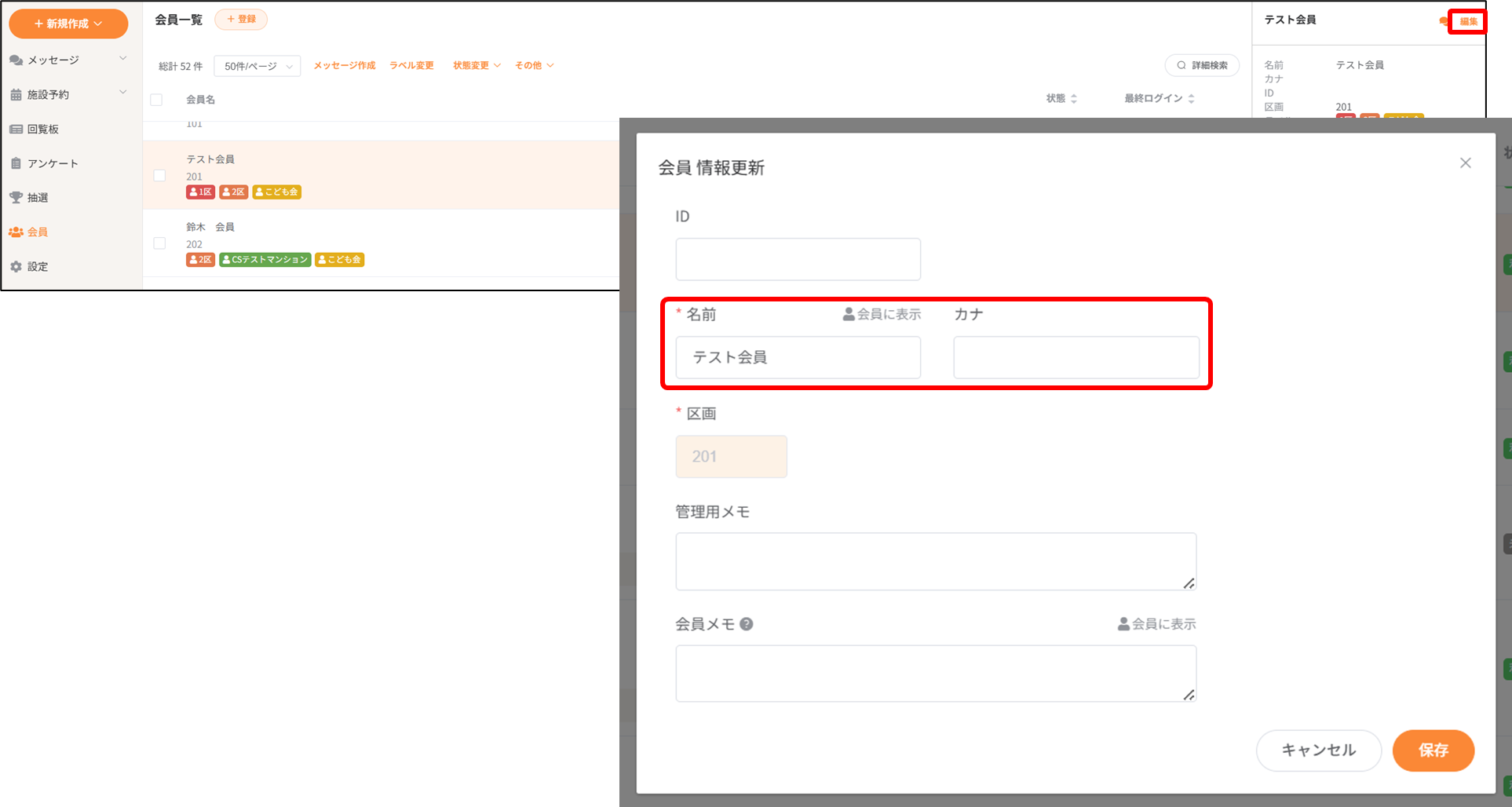Click the person icon by 名前's 会員に表示

tap(849, 314)
